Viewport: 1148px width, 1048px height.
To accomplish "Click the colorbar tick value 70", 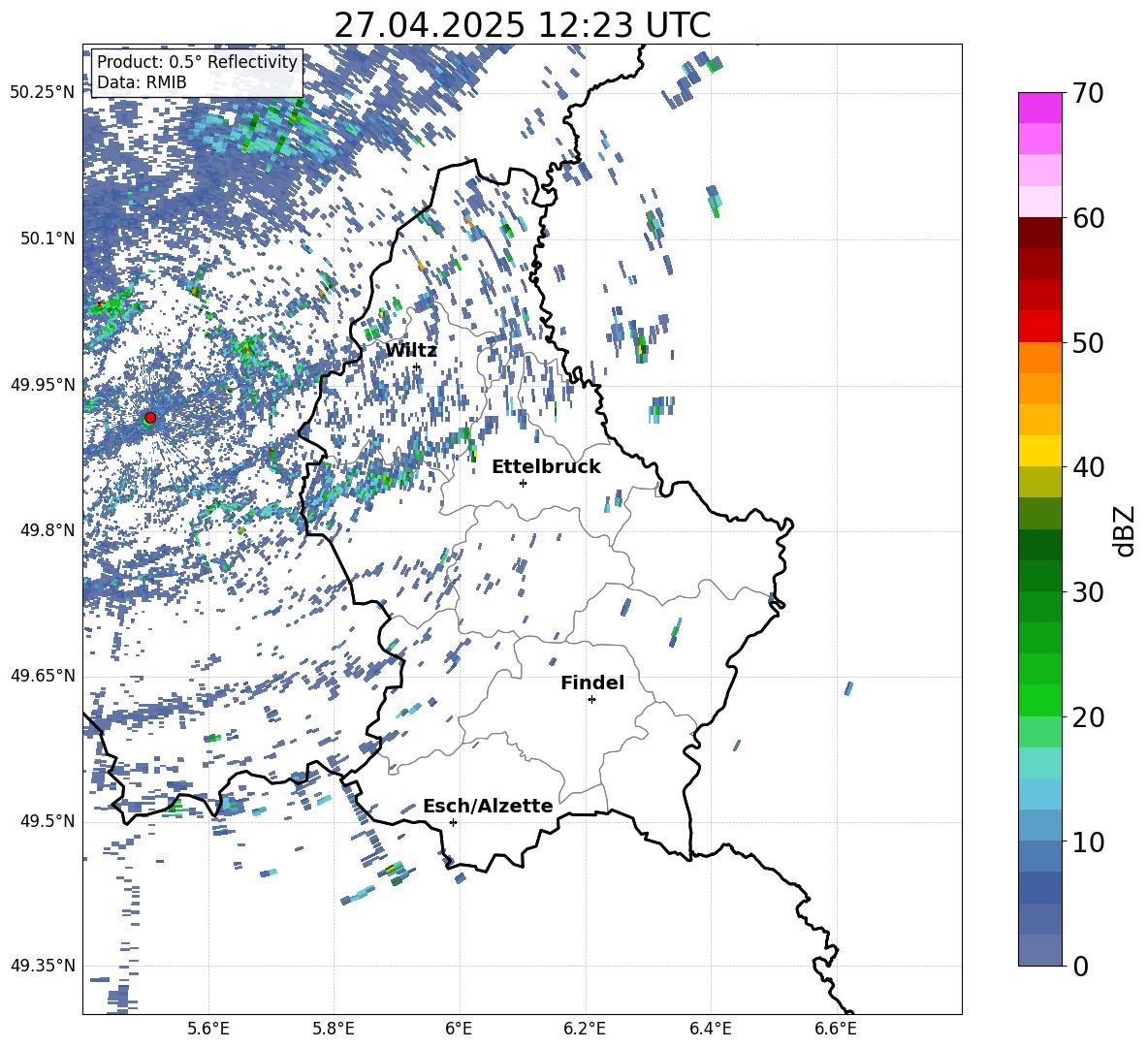I will [x=1087, y=94].
